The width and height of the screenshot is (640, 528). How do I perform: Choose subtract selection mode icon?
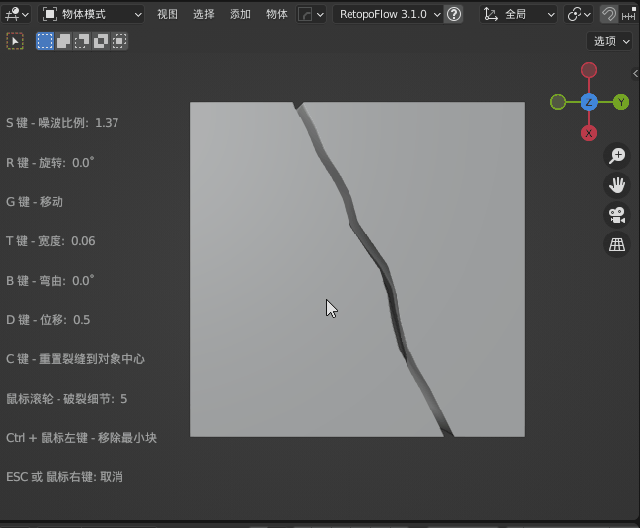[x=82, y=41]
